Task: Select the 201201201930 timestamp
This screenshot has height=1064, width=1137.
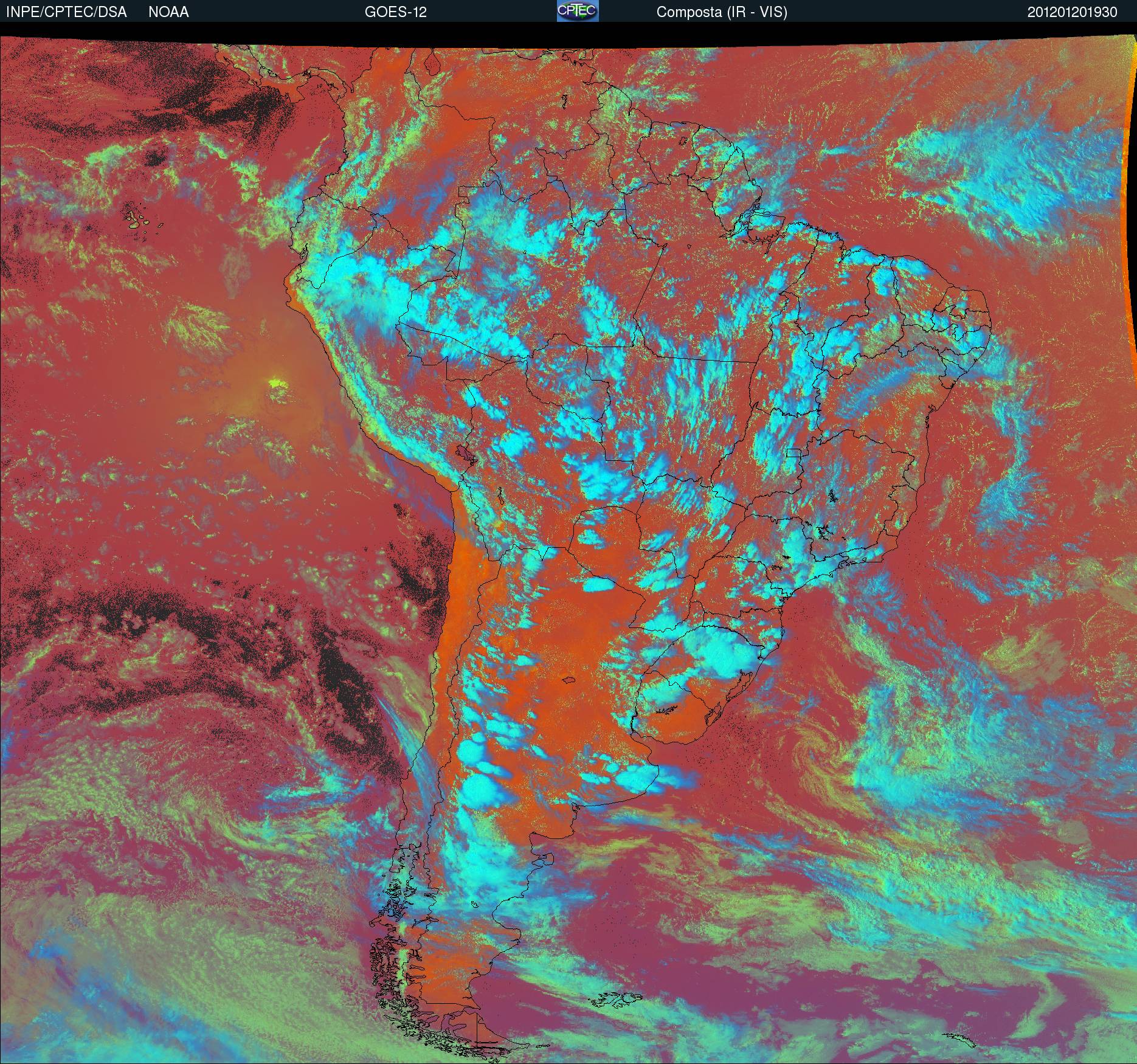Action: (1073, 12)
